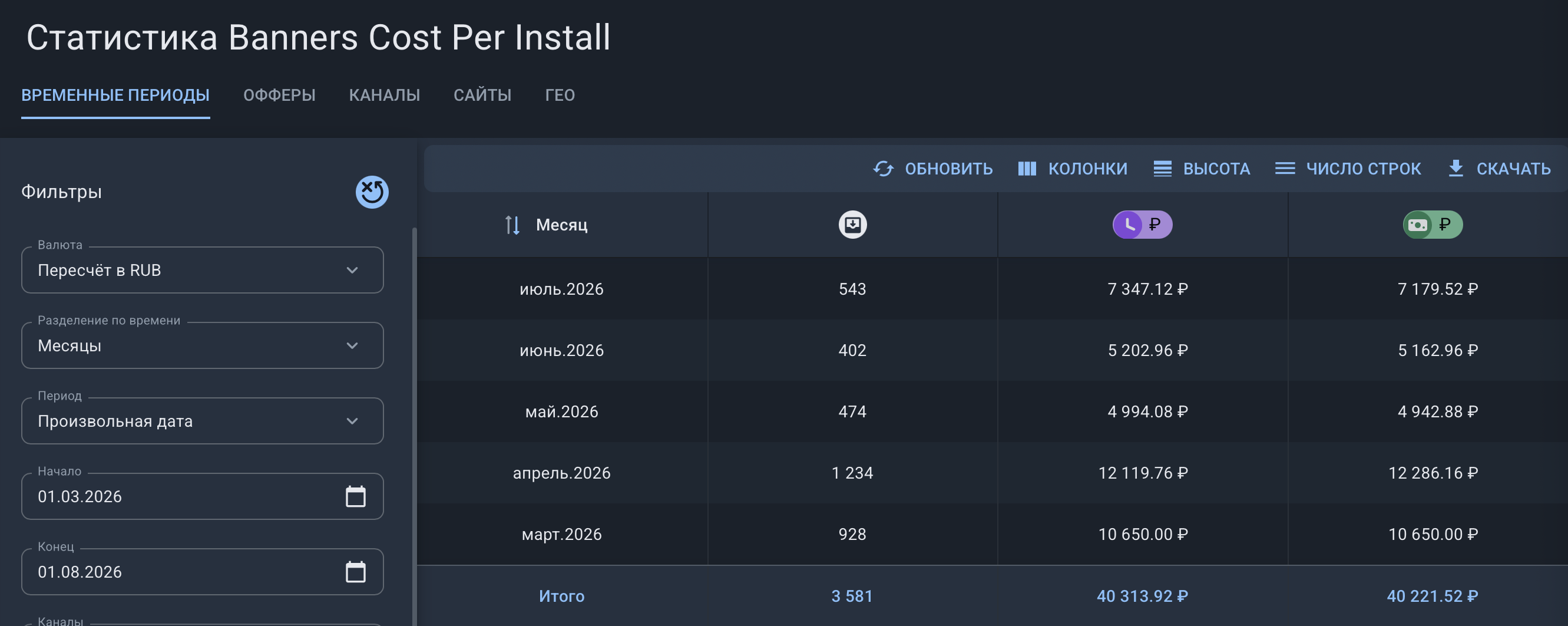The width and height of the screenshot is (1568, 626).
Task: Click the Число строк button label
Action: tap(1364, 169)
